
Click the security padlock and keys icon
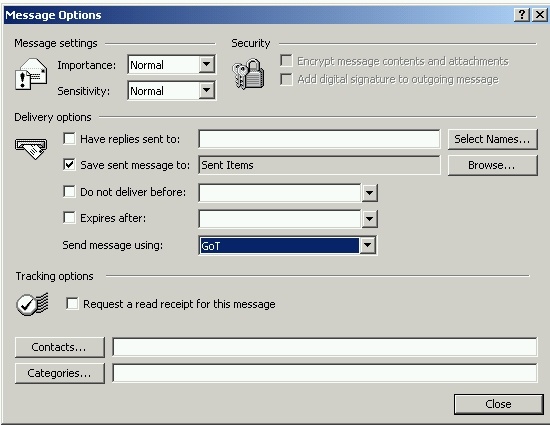pos(248,74)
